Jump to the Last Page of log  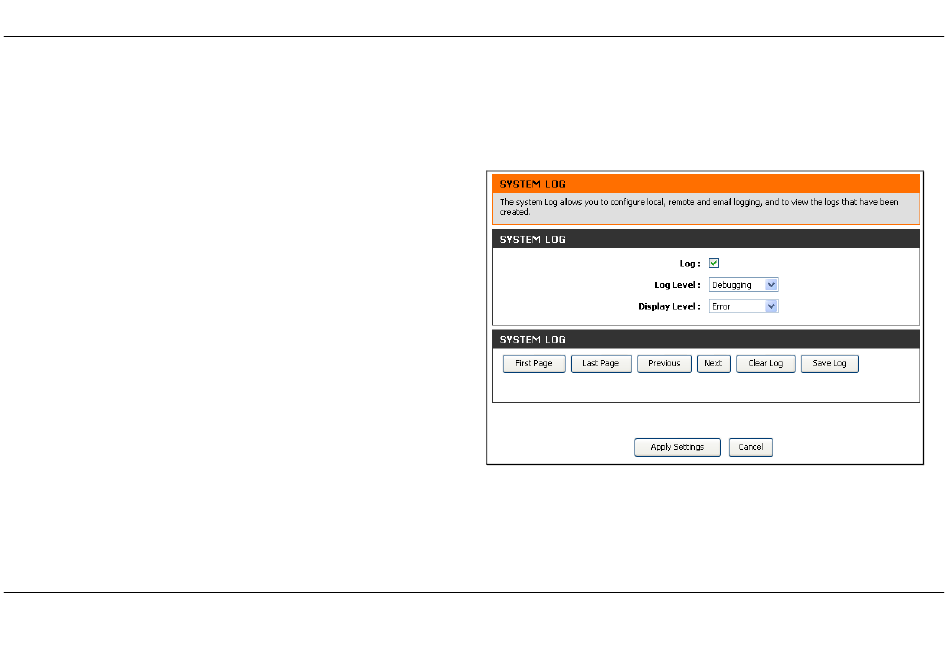click(x=601, y=364)
